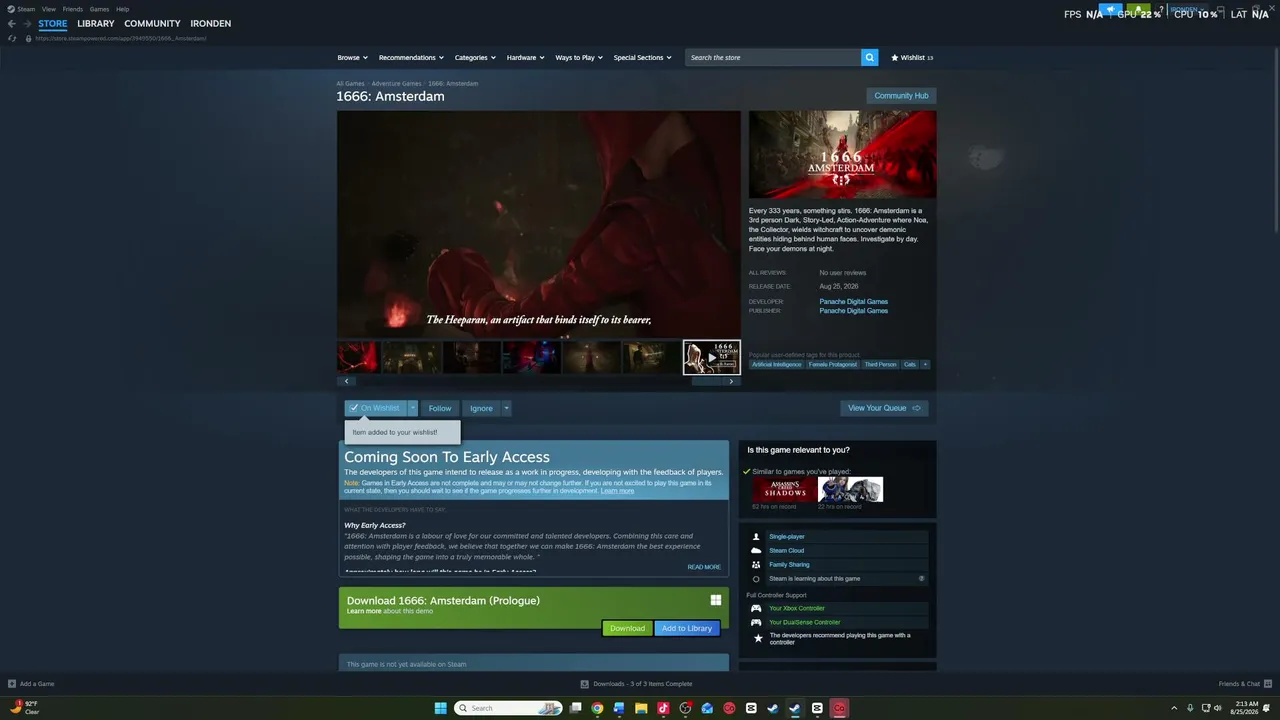1280x720 pixels.
Task: Click the Adventure Games breadcrumb
Action: (x=396, y=83)
